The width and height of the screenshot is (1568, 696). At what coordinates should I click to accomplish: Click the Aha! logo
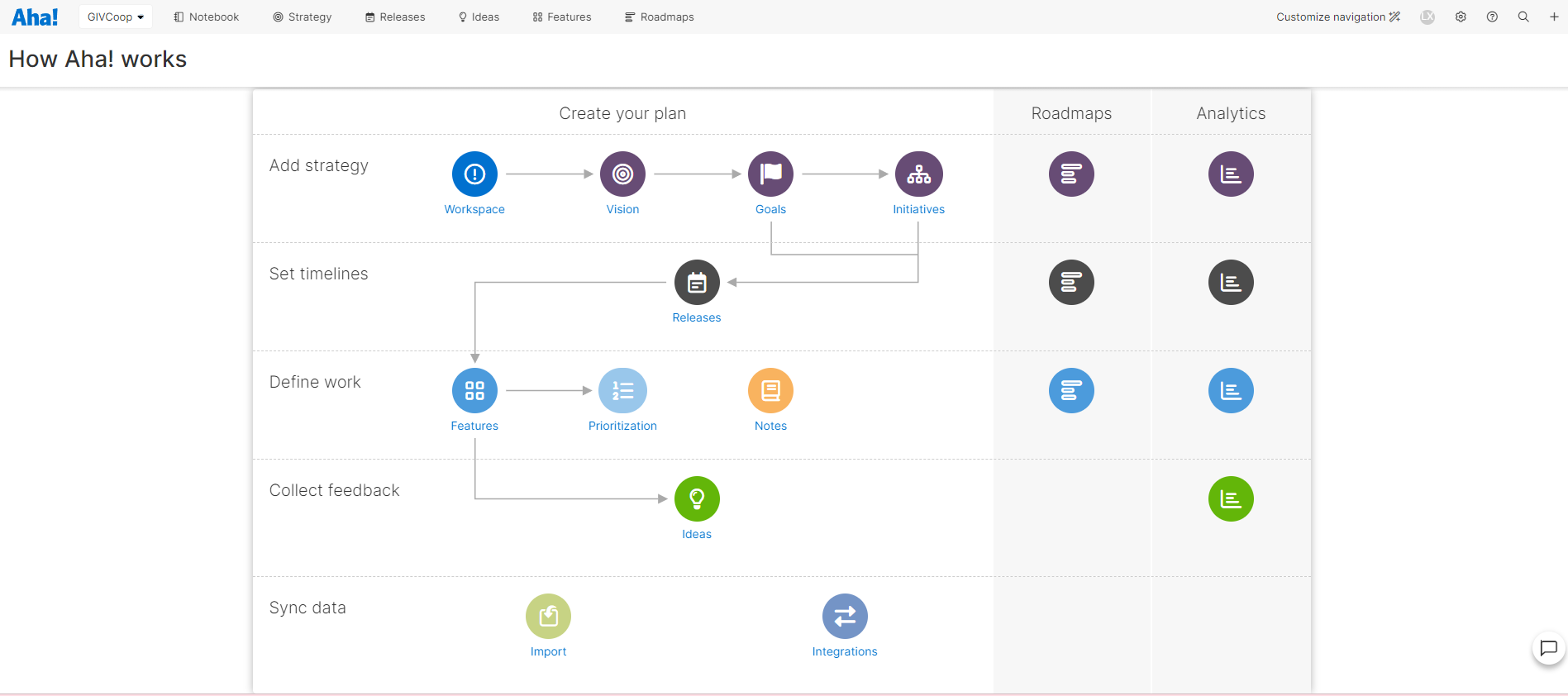tap(35, 17)
